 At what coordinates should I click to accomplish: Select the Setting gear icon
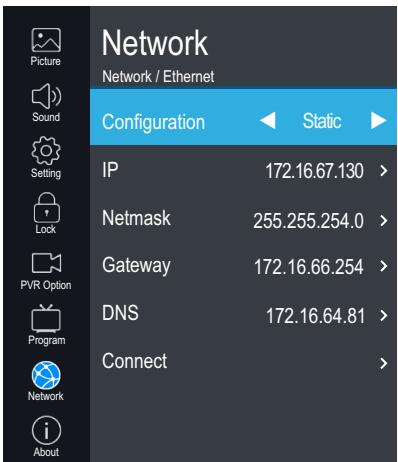point(46,151)
